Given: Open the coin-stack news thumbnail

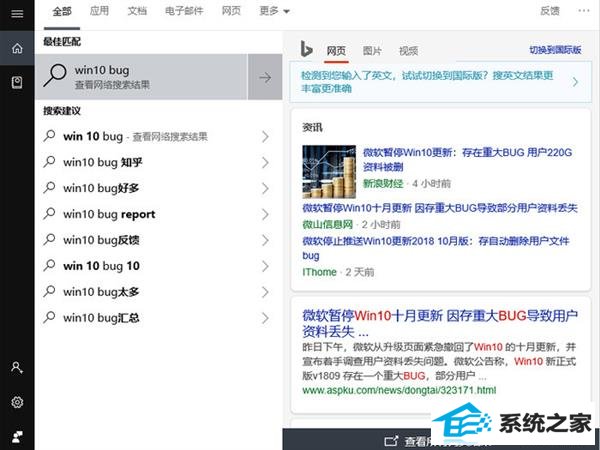Looking at the screenshot, I should [329, 172].
